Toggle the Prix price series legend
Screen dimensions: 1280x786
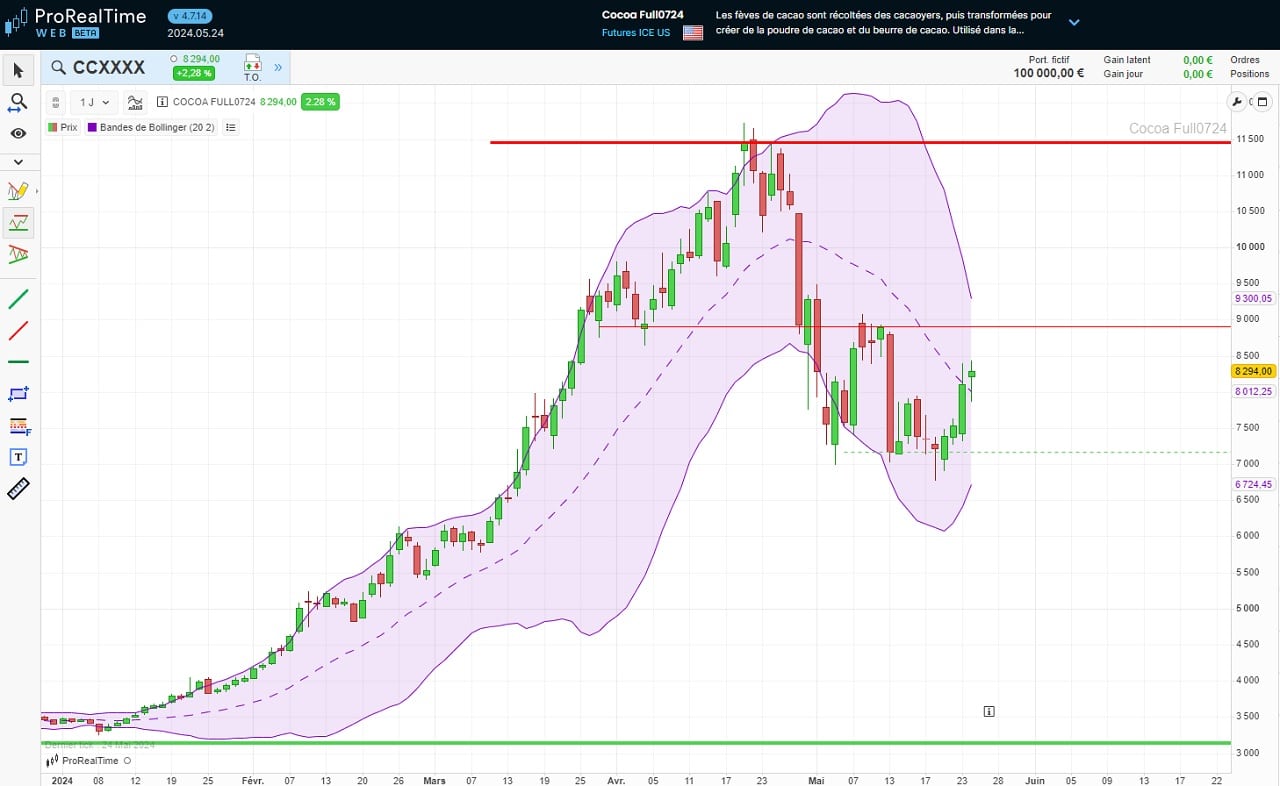pos(63,127)
